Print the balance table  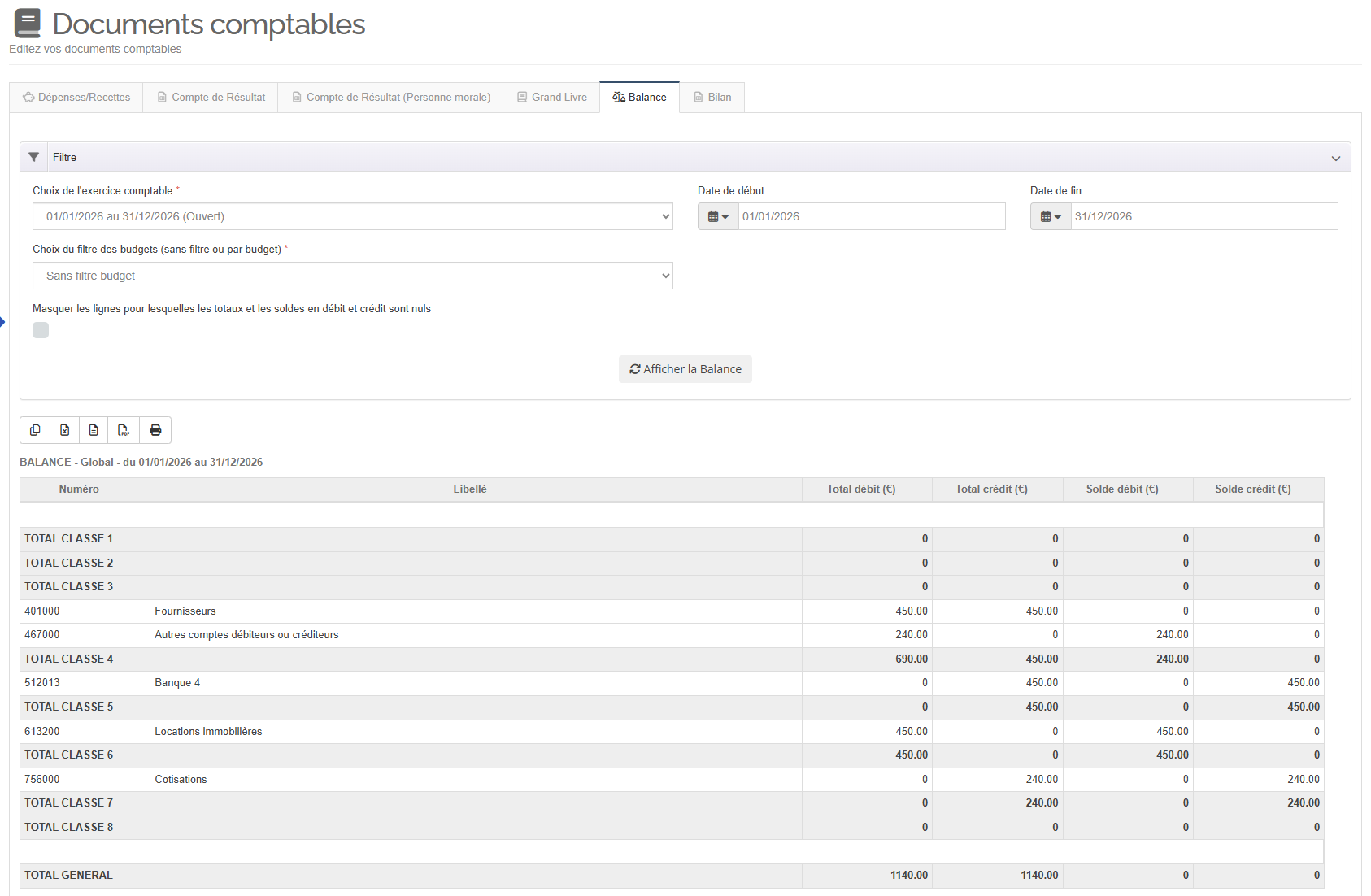pyautogui.click(x=155, y=430)
